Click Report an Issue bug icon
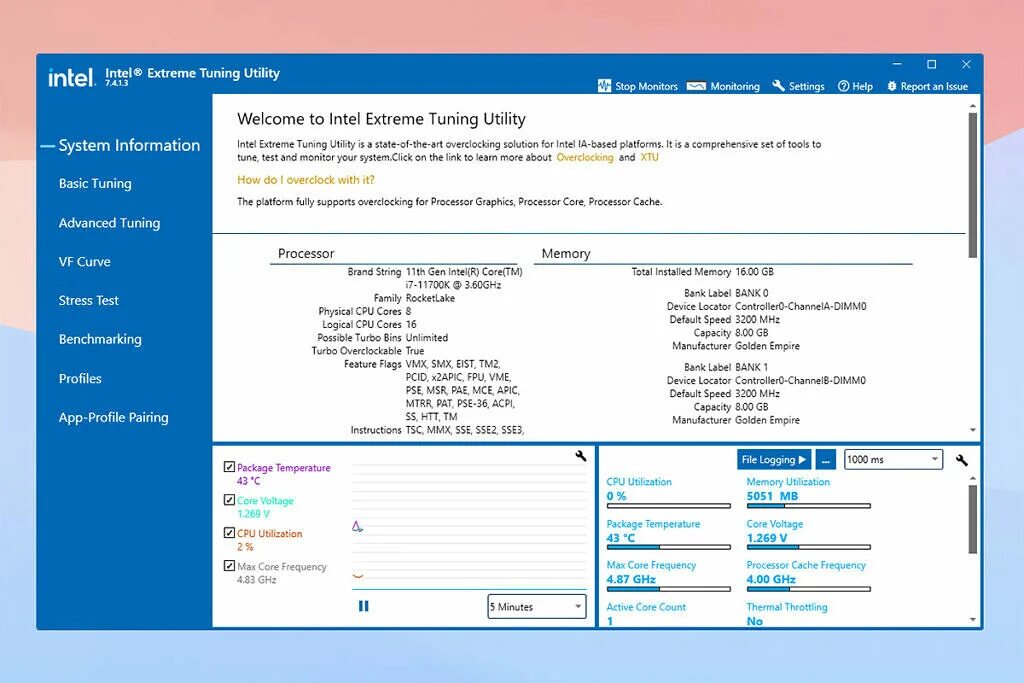1024x683 pixels. click(891, 86)
